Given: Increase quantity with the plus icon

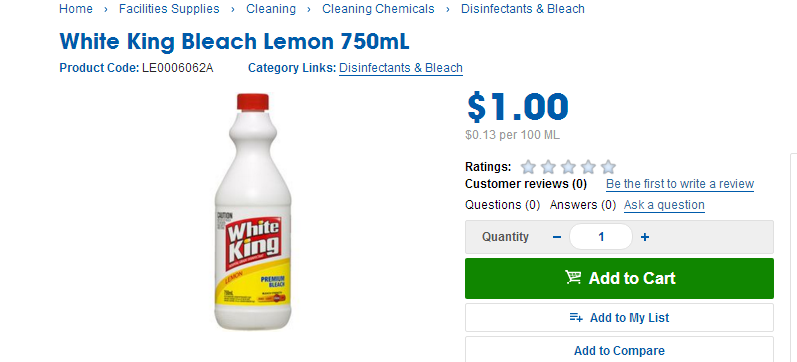Looking at the screenshot, I should pos(645,237).
